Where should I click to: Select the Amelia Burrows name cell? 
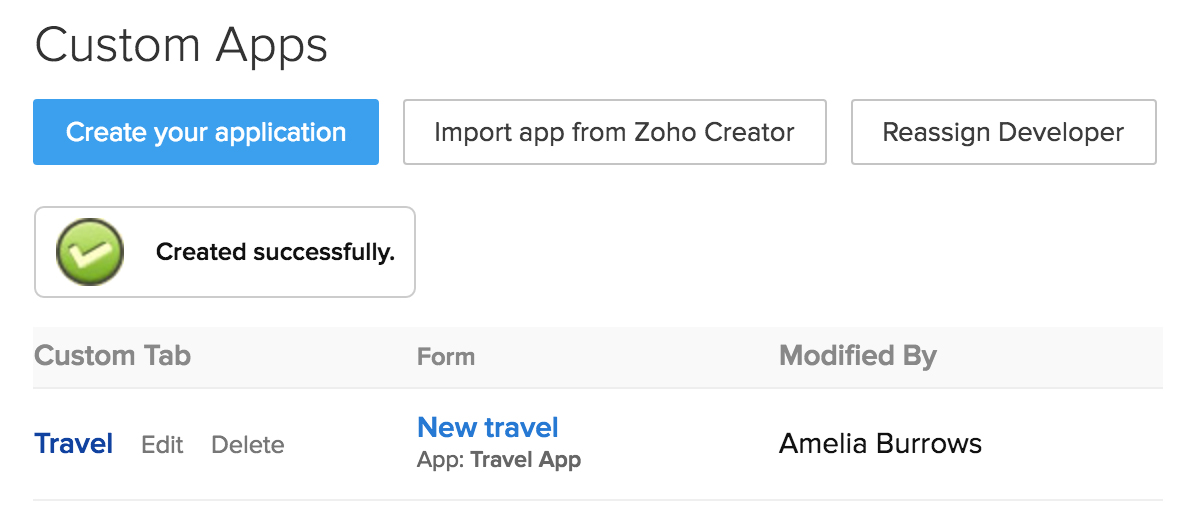[x=880, y=444]
